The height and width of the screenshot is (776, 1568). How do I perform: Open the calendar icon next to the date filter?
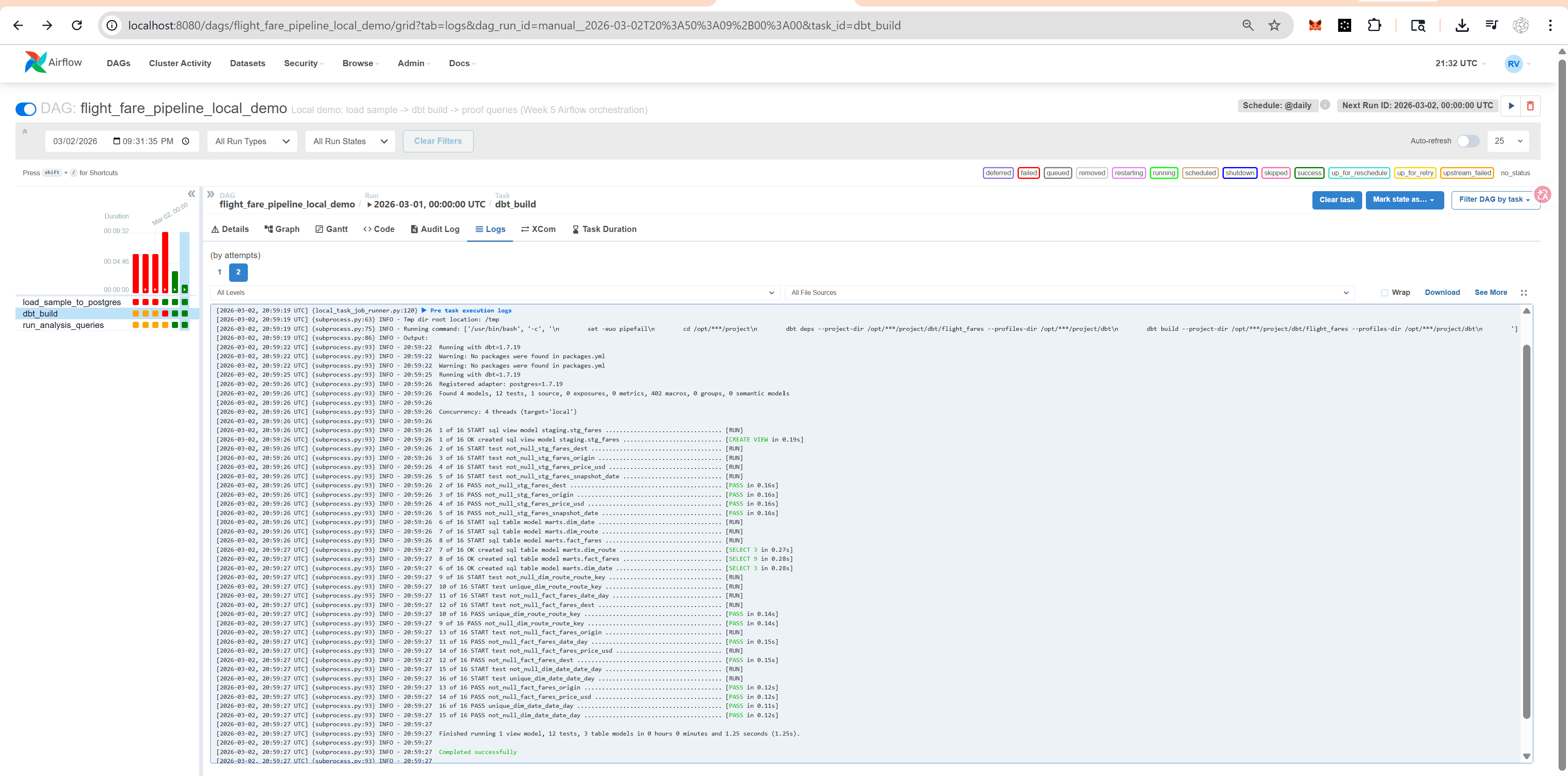pos(117,140)
